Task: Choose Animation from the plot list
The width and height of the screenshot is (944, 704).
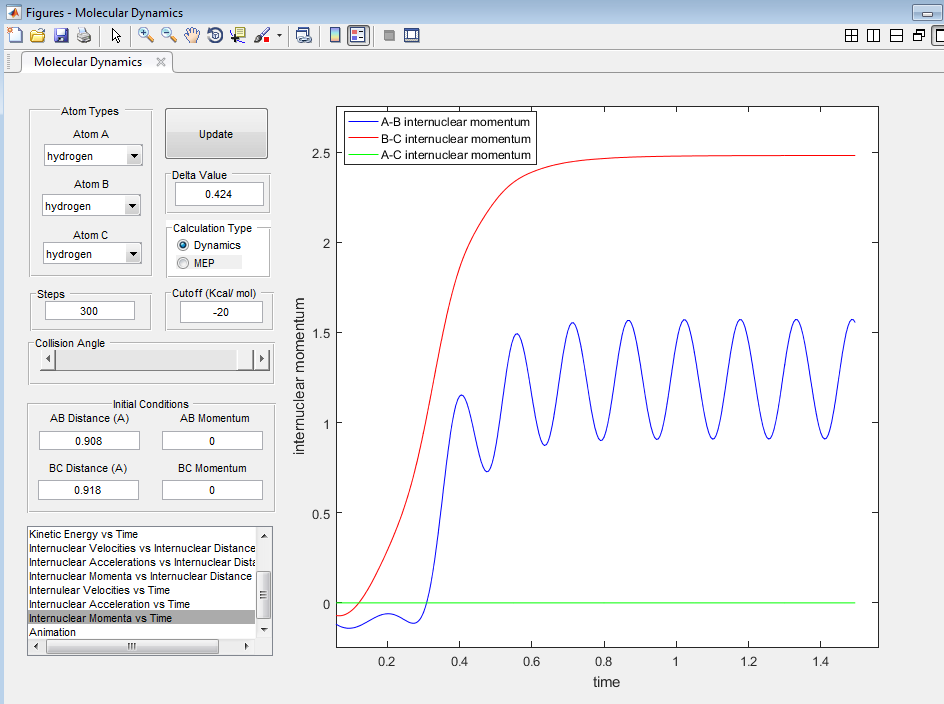Action: (x=52, y=632)
